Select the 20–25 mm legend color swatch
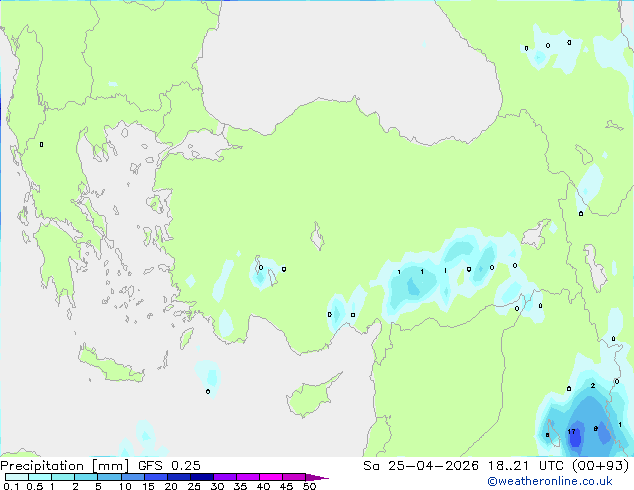The height and width of the screenshot is (490, 634). (179, 477)
